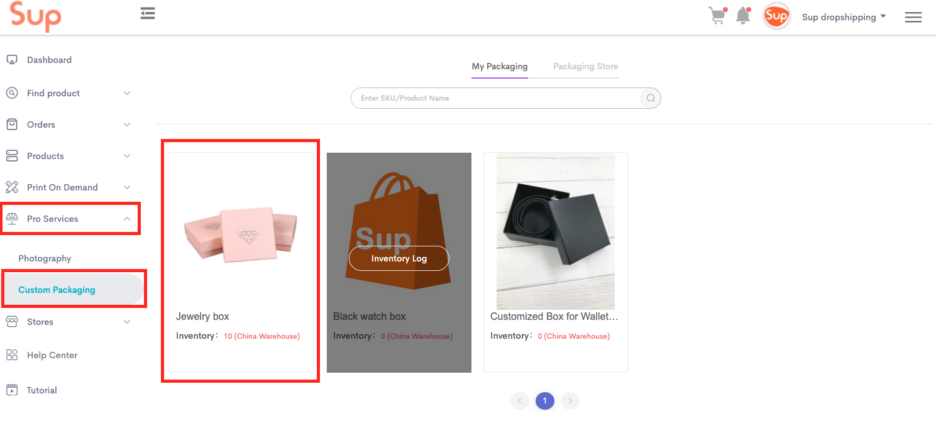Open Tutorial from the sidebar
Viewport: 936px width, 436px height.
click(x=42, y=390)
